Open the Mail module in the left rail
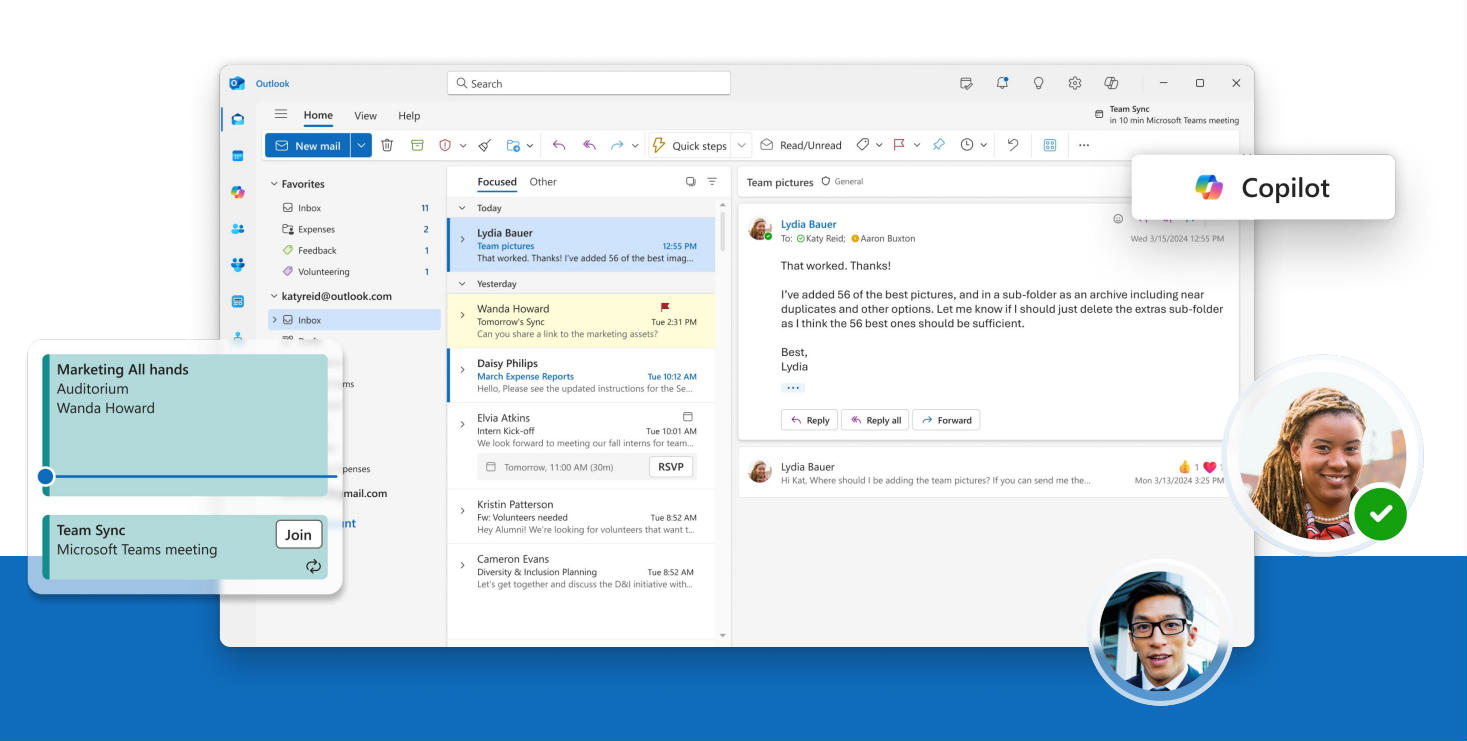The height and width of the screenshot is (741, 1467). 237,119
